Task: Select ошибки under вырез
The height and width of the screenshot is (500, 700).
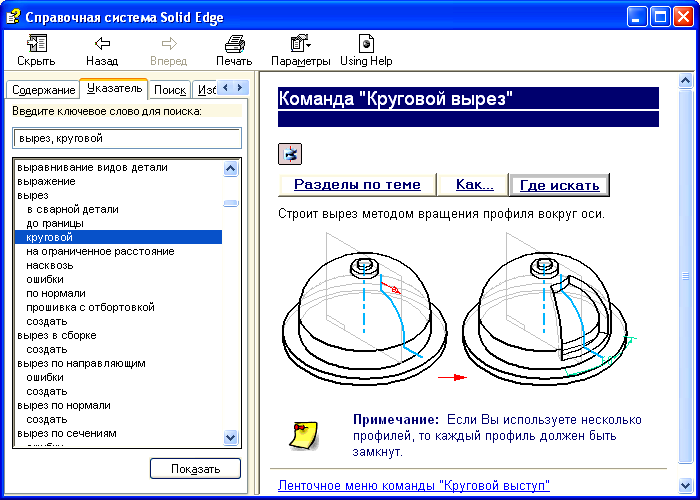Action: click(x=45, y=279)
